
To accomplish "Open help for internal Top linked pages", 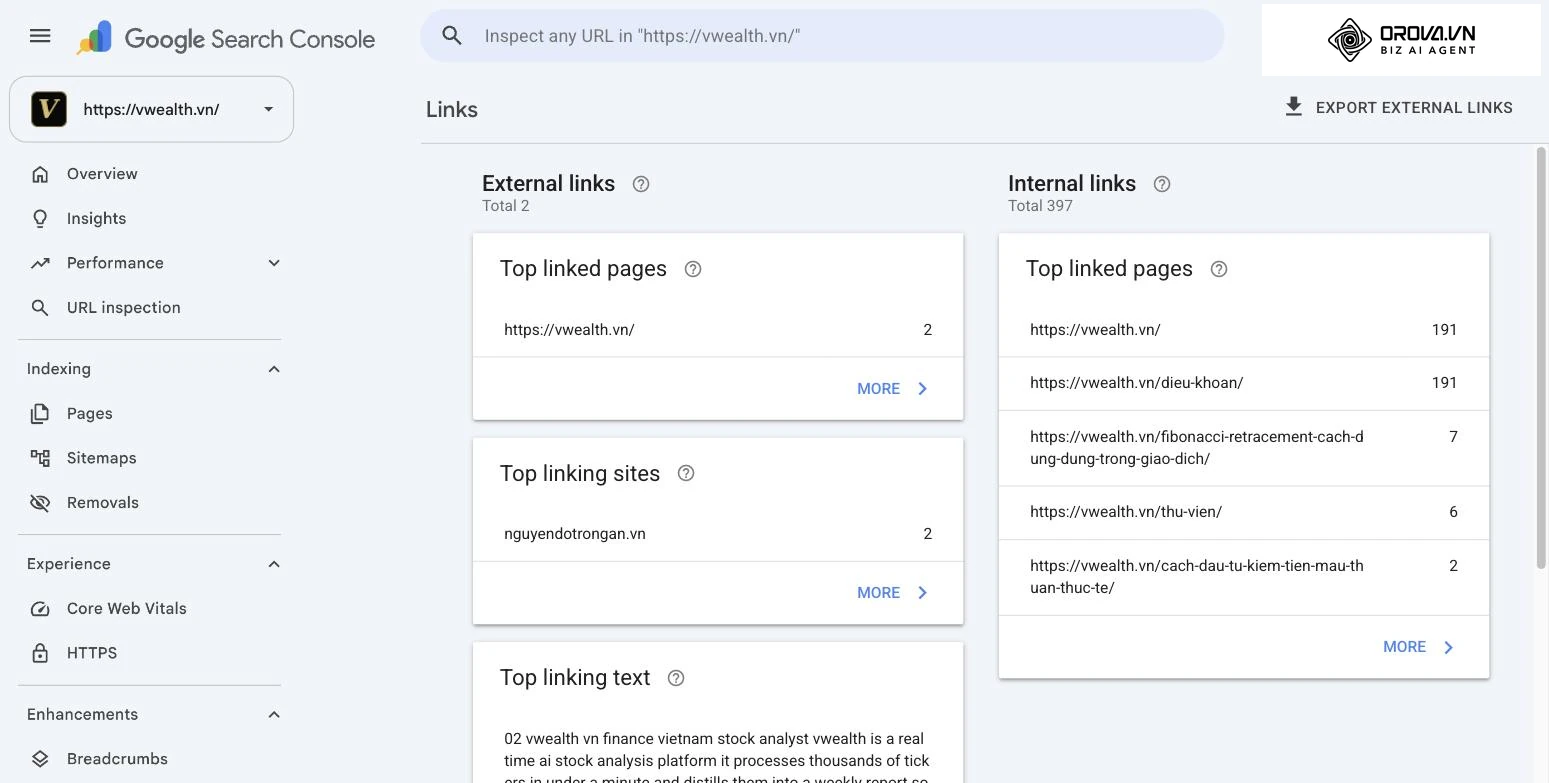I will point(1219,269).
